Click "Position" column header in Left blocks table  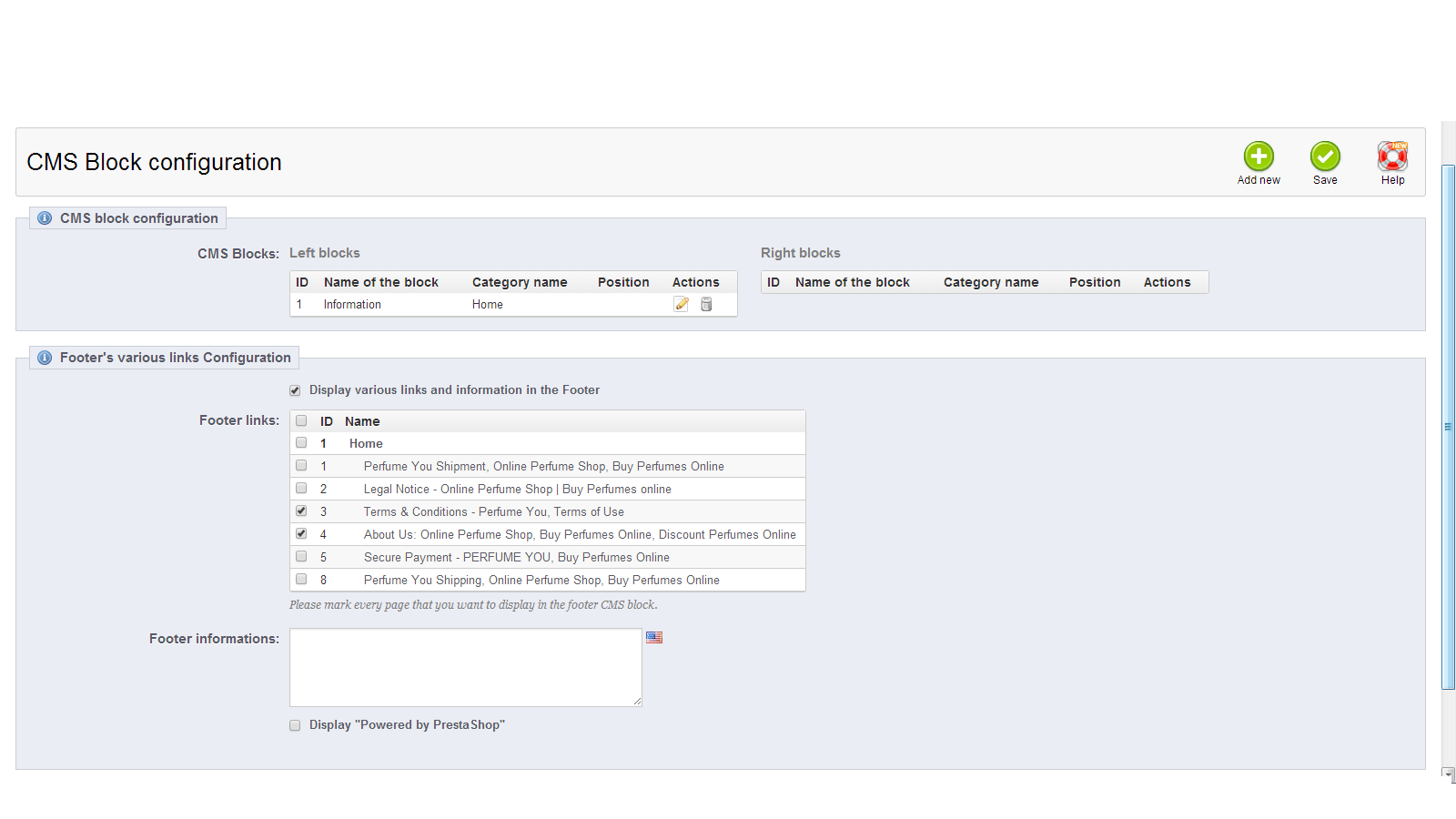coord(623,282)
